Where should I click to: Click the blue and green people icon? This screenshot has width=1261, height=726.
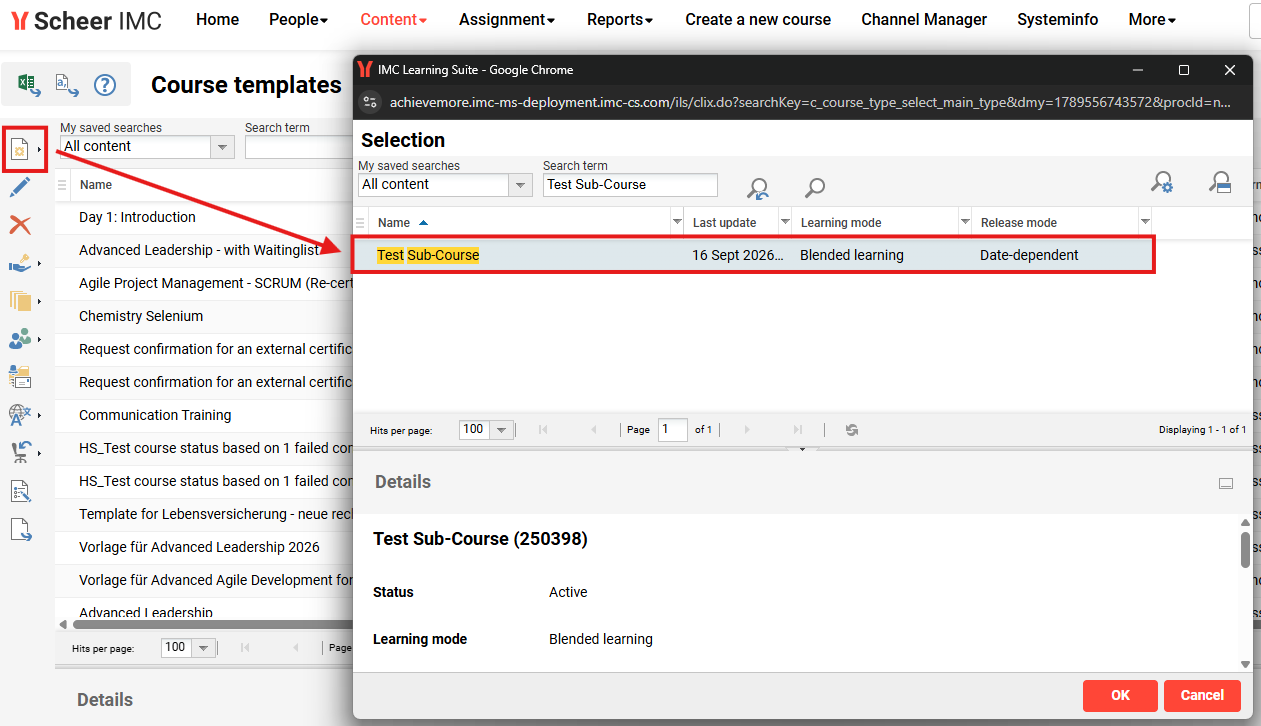click(20, 339)
